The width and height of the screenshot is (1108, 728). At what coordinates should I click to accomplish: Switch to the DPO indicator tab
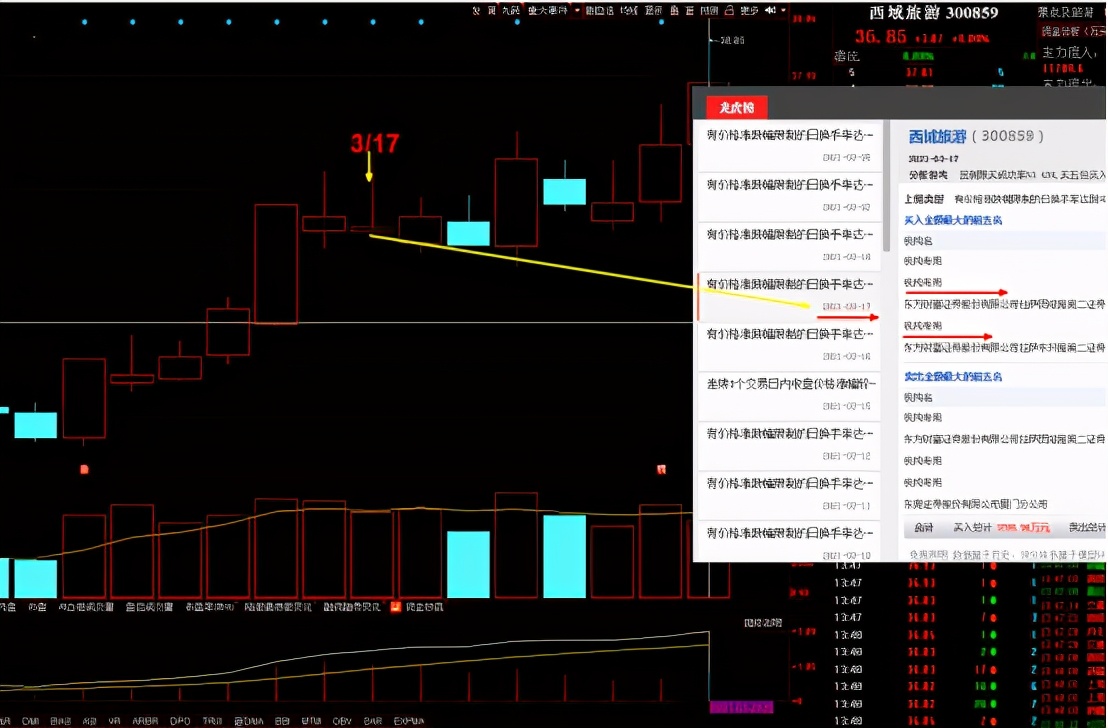(x=179, y=721)
